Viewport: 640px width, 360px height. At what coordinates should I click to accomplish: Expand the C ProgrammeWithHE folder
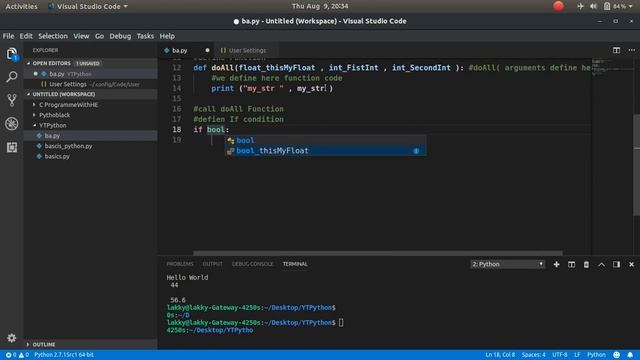pyautogui.click(x=68, y=104)
